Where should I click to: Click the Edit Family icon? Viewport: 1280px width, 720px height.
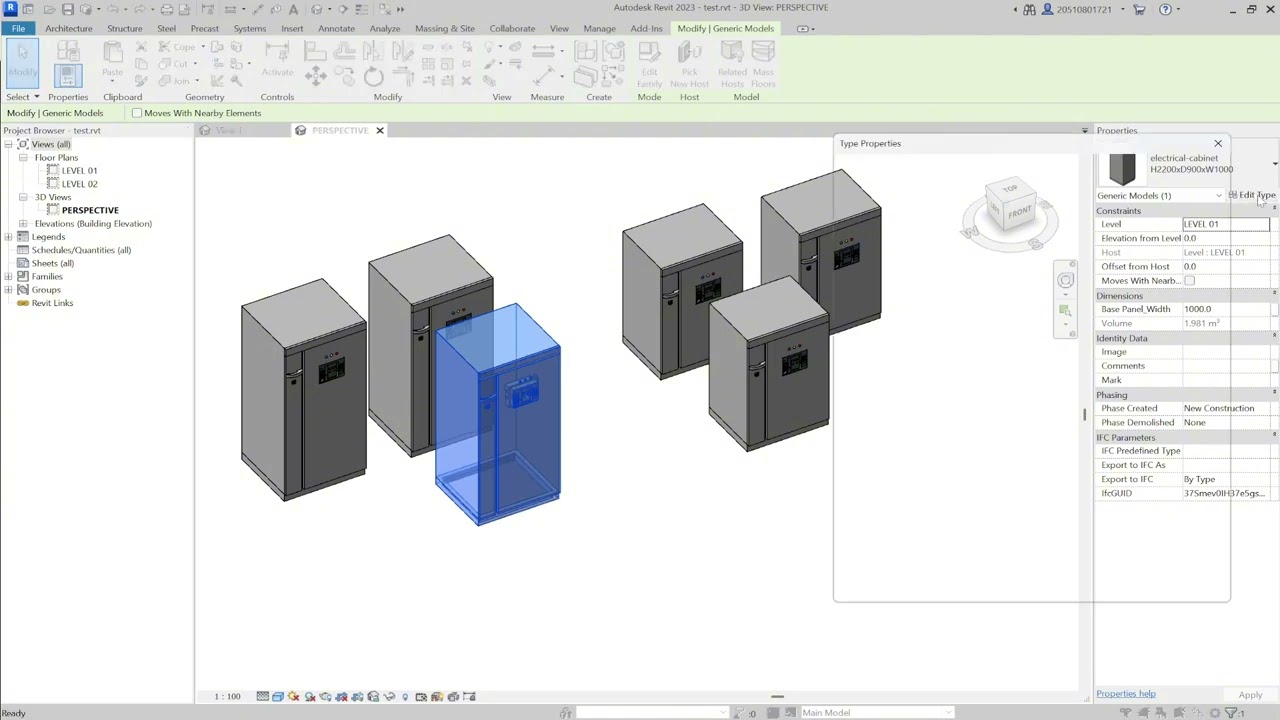[x=649, y=63]
